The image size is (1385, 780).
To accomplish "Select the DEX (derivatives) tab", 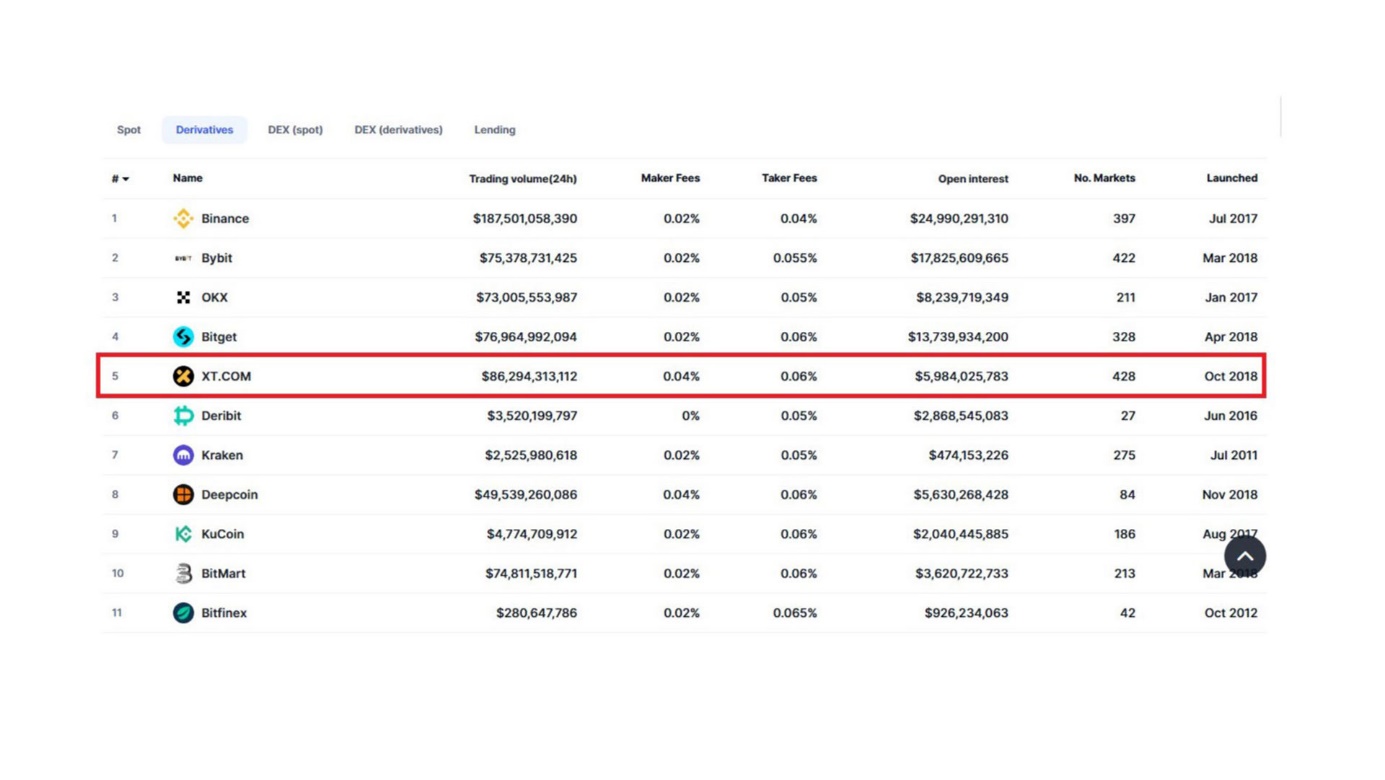I will pos(398,130).
